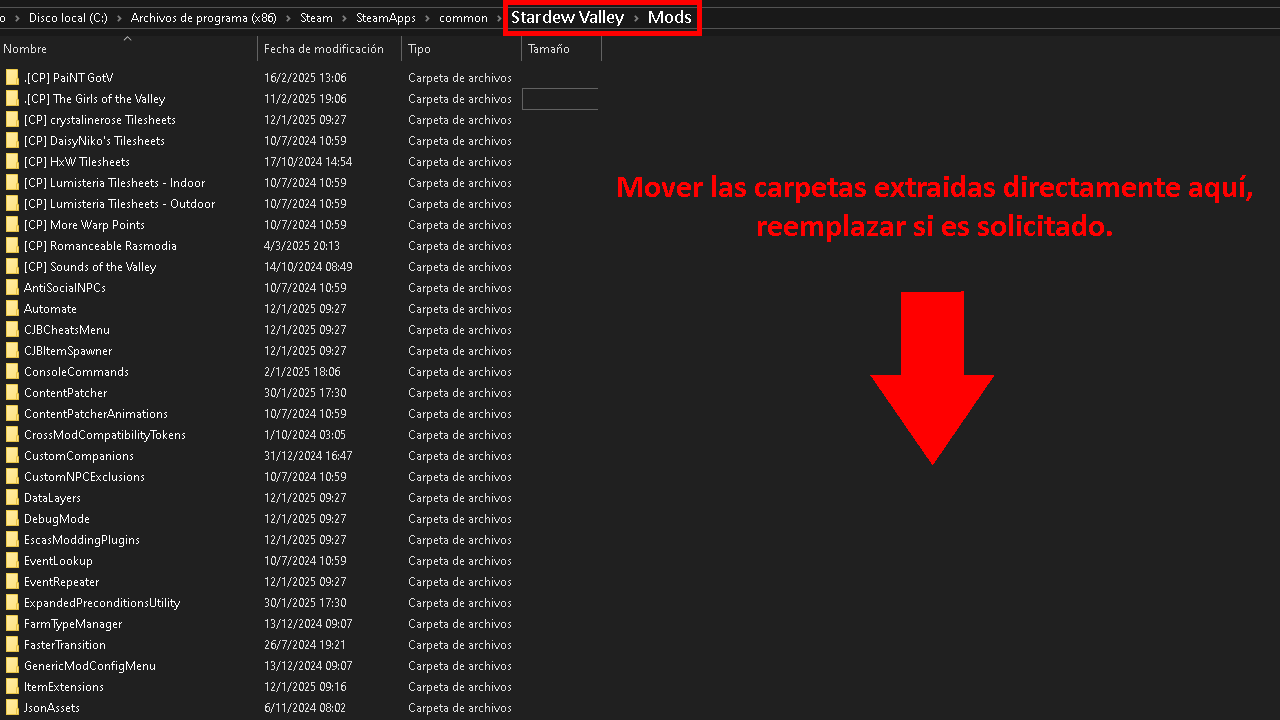Select [CP] Lumisteria Tilesheets - Indoor folder
This screenshot has width=1280, height=720.
(x=114, y=183)
